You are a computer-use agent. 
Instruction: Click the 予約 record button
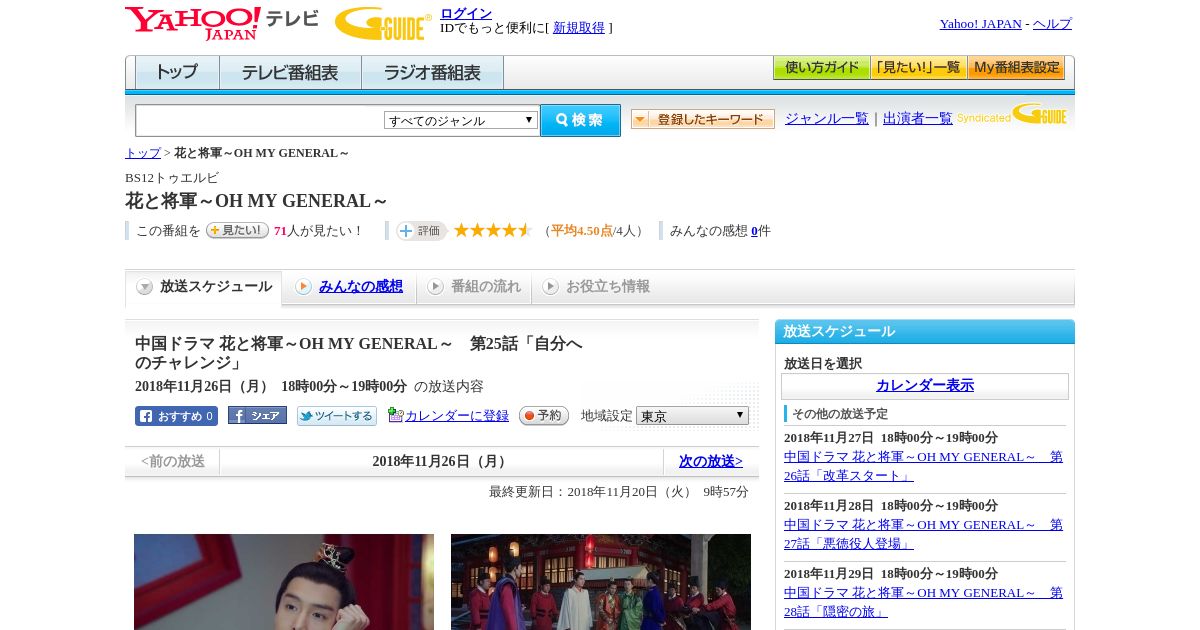544,415
